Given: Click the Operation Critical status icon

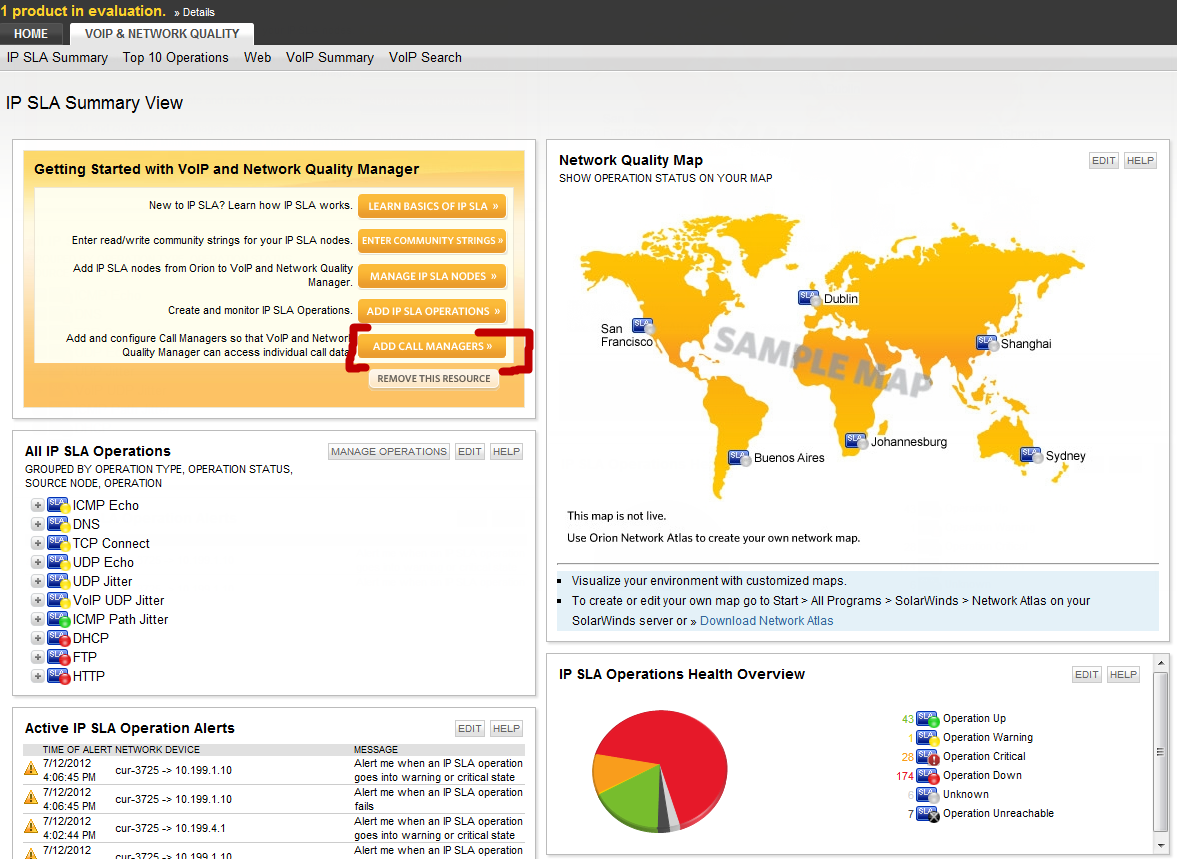Looking at the screenshot, I should coord(928,757).
